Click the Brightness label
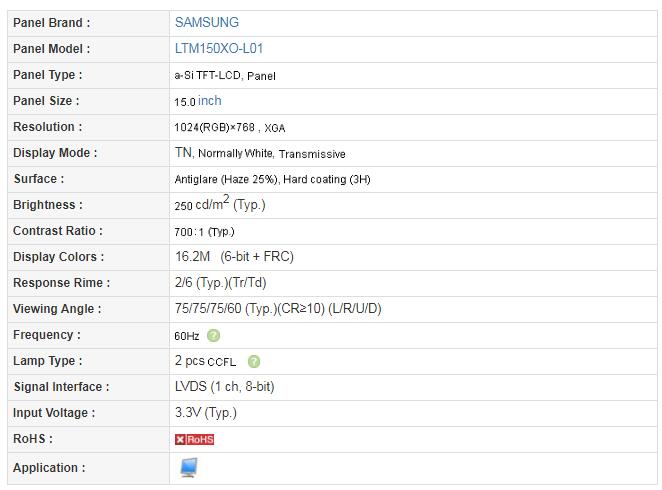Image resolution: width=662 pixels, height=490 pixels. coord(48,205)
